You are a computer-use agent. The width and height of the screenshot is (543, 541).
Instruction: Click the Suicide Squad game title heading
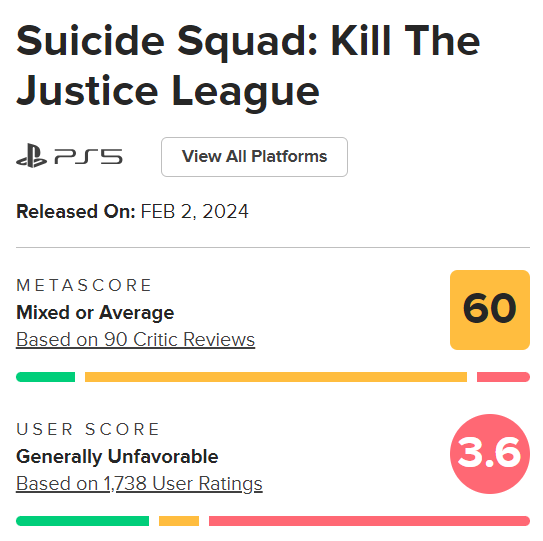[x=248, y=66]
